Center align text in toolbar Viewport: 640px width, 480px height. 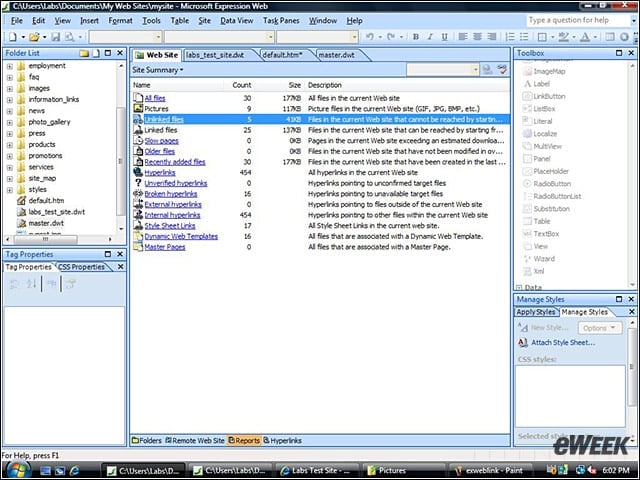tap(477, 37)
